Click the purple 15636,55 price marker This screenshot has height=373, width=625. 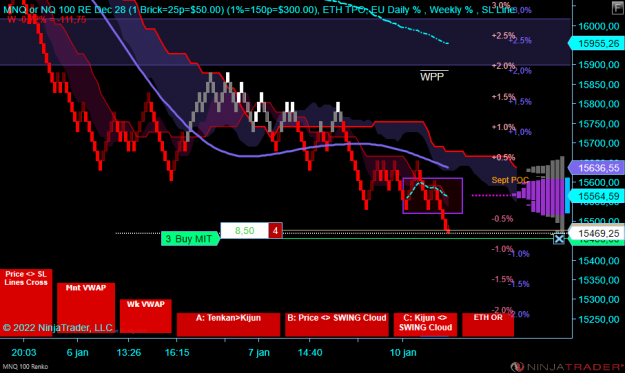coord(596,168)
